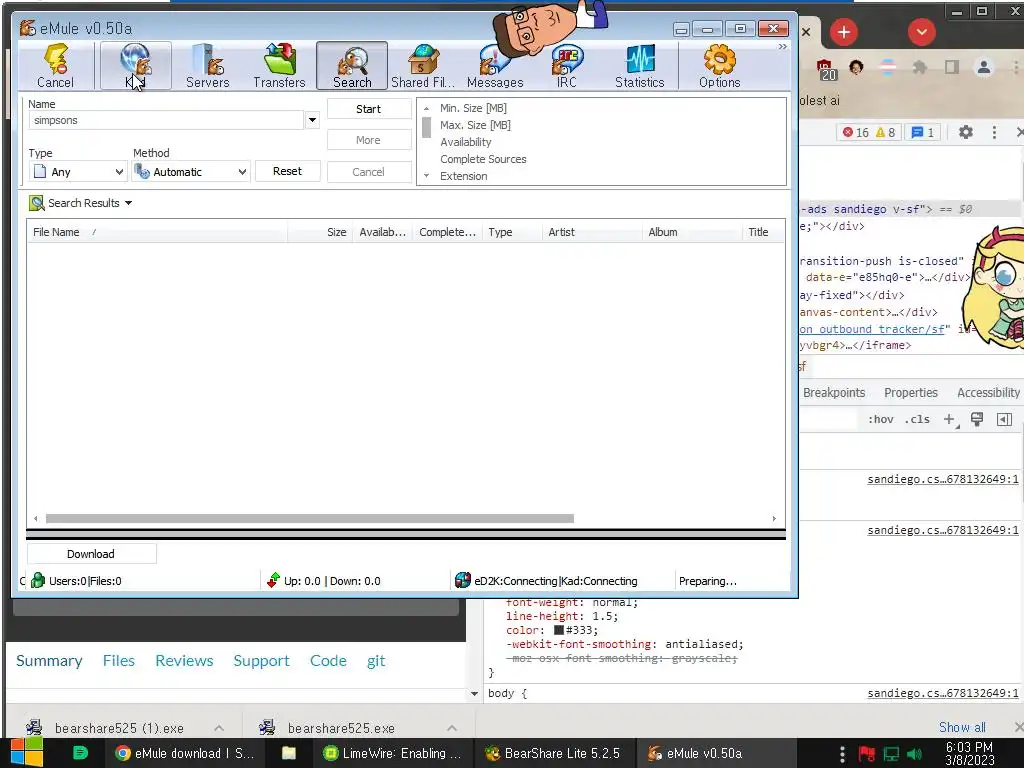Sort results by File Name column

tap(157, 232)
